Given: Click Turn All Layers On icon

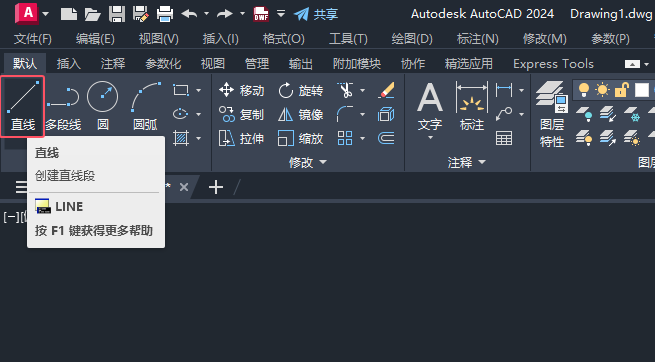Looking at the screenshot, I should [x=584, y=138].
